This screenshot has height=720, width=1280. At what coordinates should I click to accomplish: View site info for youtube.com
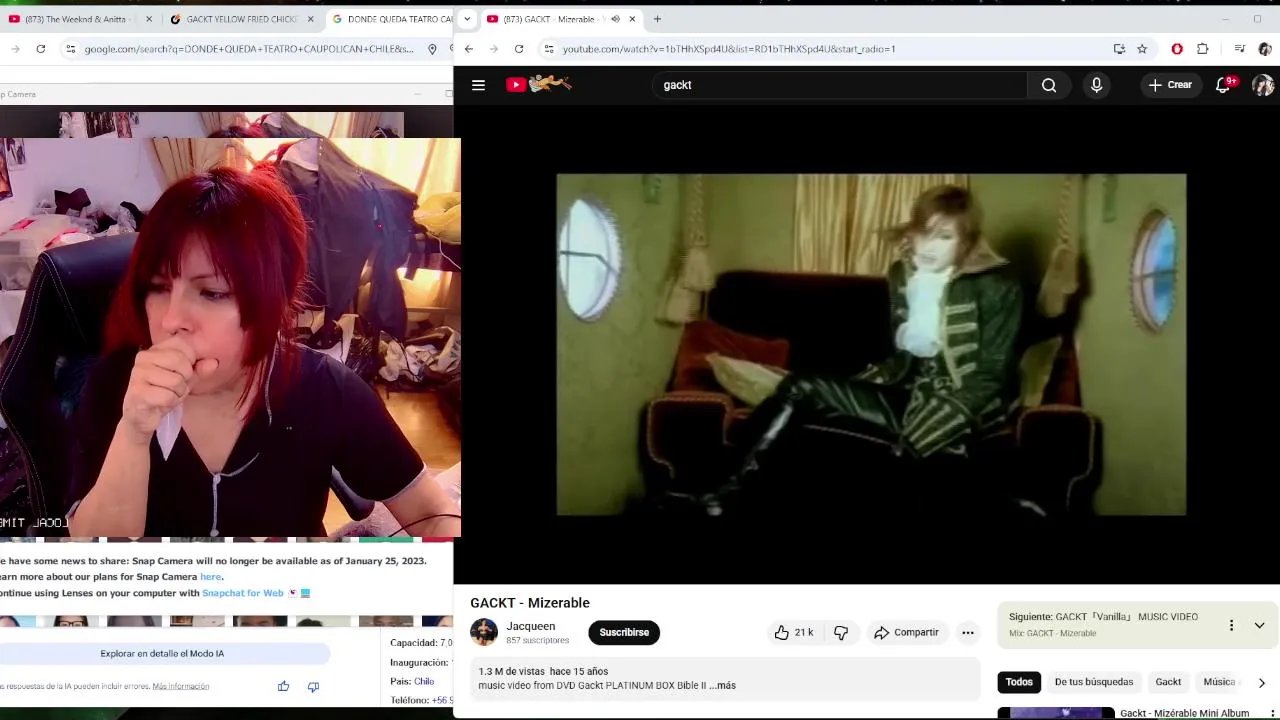[548, 49]
